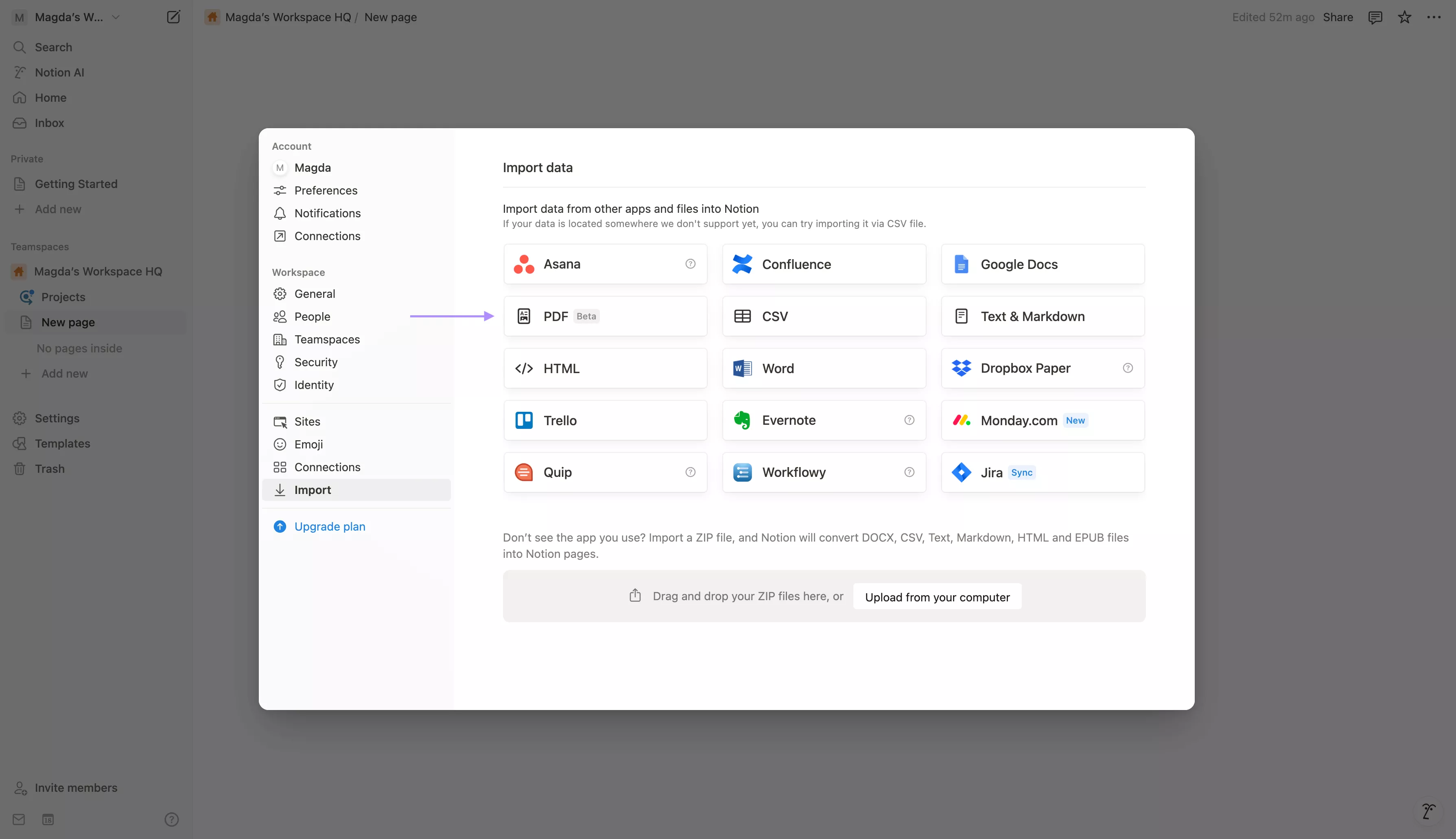Open comments via the speech bubble icon
1456x839 pixels.
[x=1375, y=17]
